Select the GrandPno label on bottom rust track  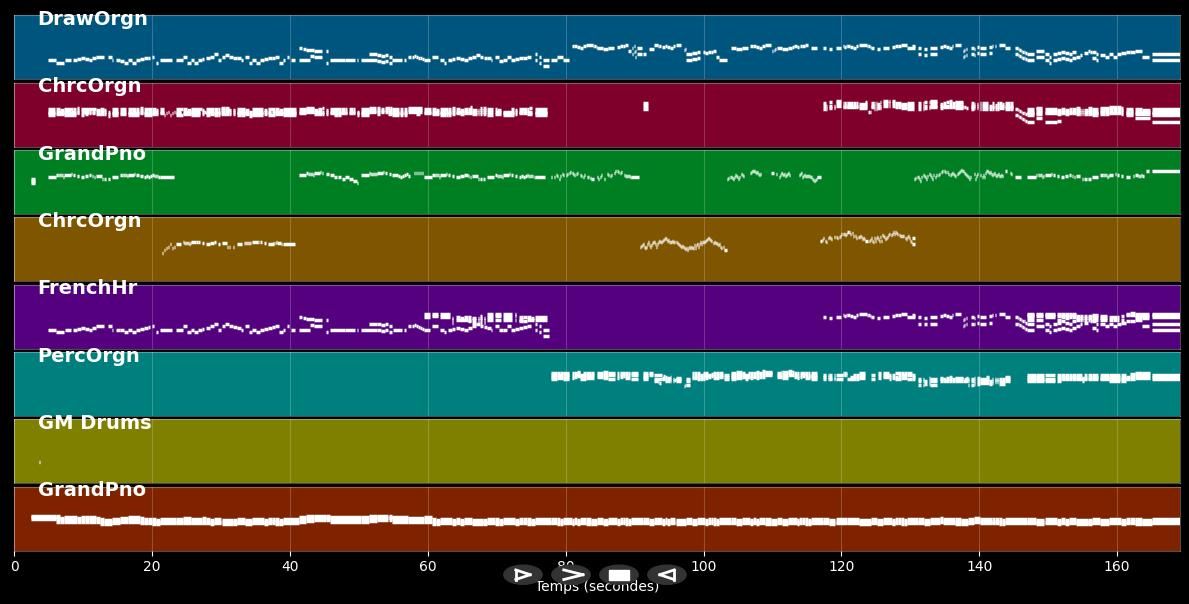click(x=91, y=490)
